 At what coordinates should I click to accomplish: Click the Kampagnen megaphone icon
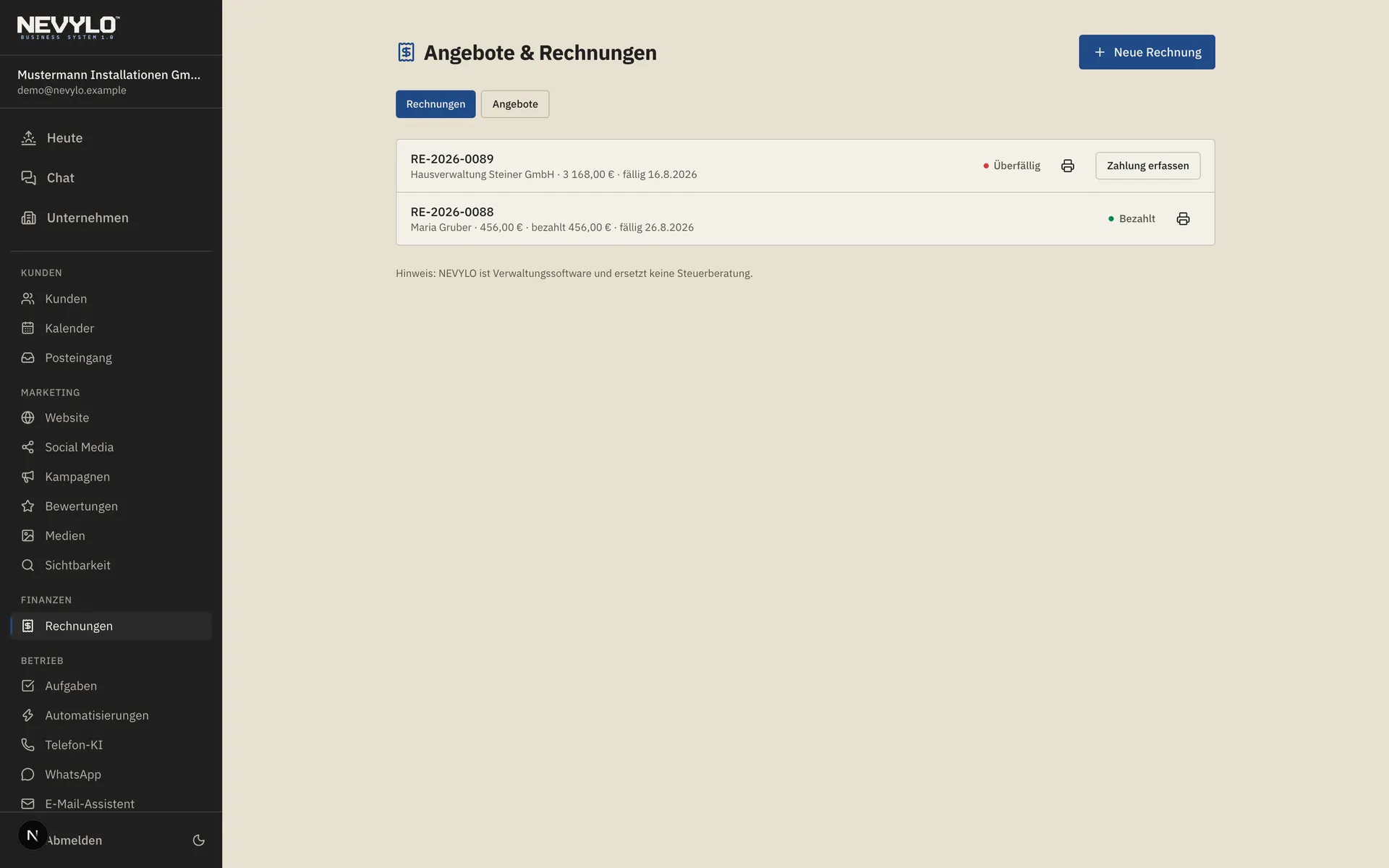pyautogui.click(x=27, y=477)
